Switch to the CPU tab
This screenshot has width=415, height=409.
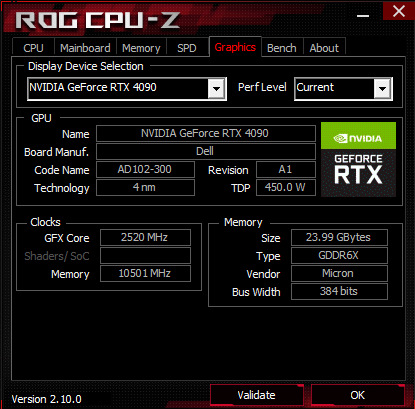(33, 48)
